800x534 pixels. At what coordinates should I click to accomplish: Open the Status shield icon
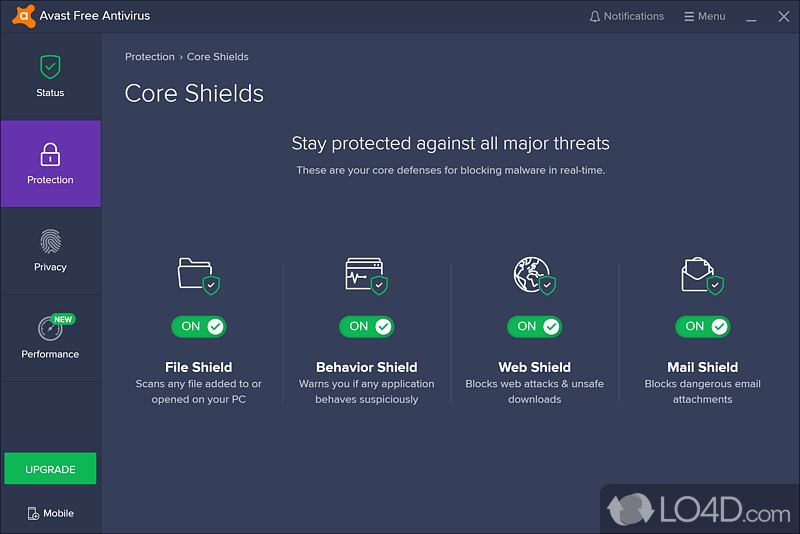[x=50, y=67]
